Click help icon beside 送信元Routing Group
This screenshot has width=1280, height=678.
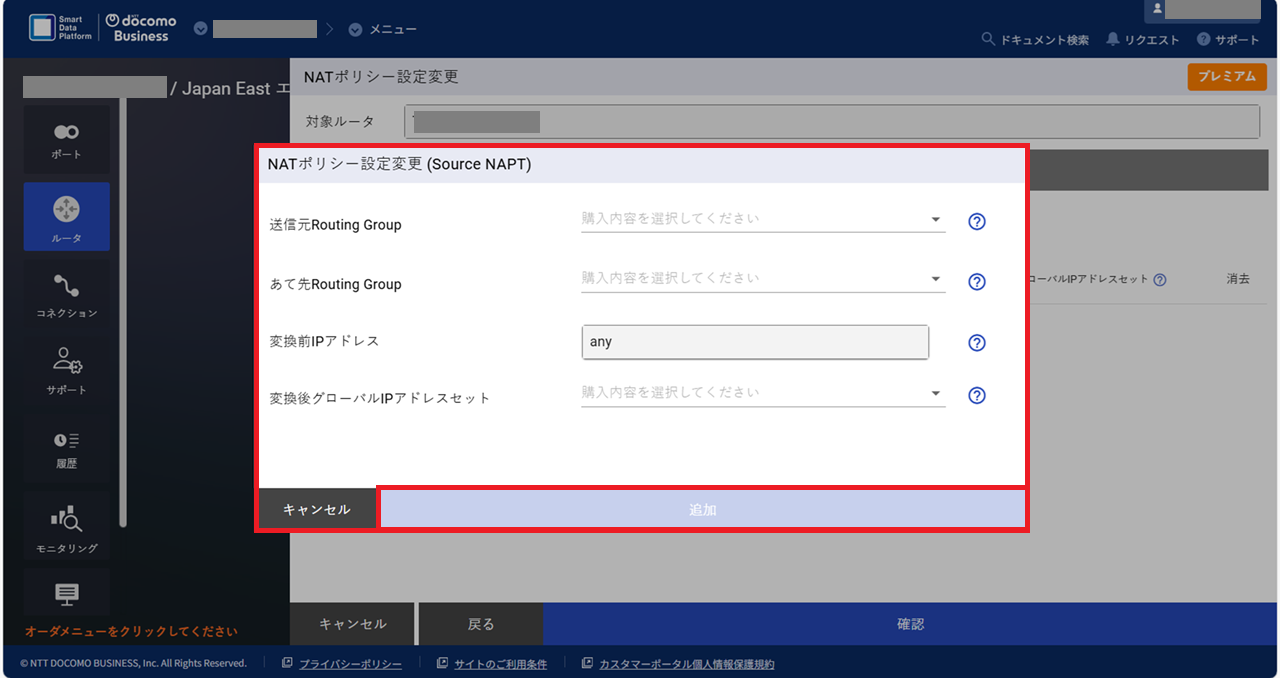(977, 222)
